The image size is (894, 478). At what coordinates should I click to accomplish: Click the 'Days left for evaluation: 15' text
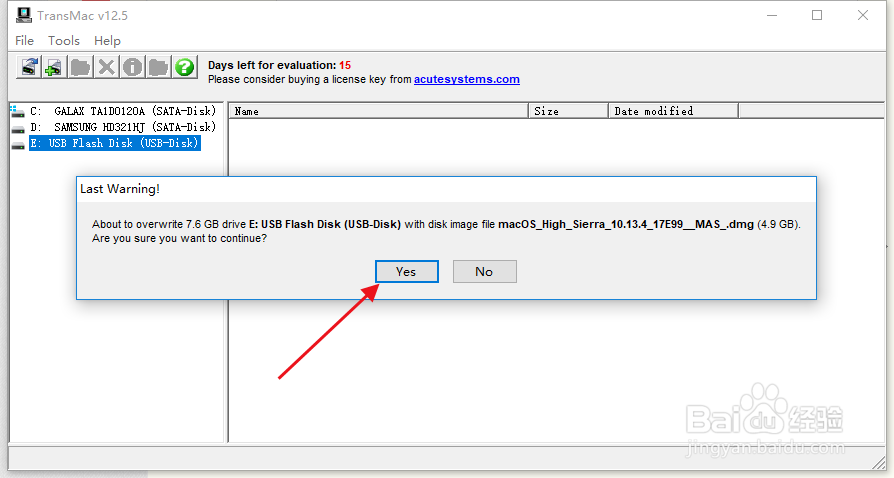(x=279, y=65)
